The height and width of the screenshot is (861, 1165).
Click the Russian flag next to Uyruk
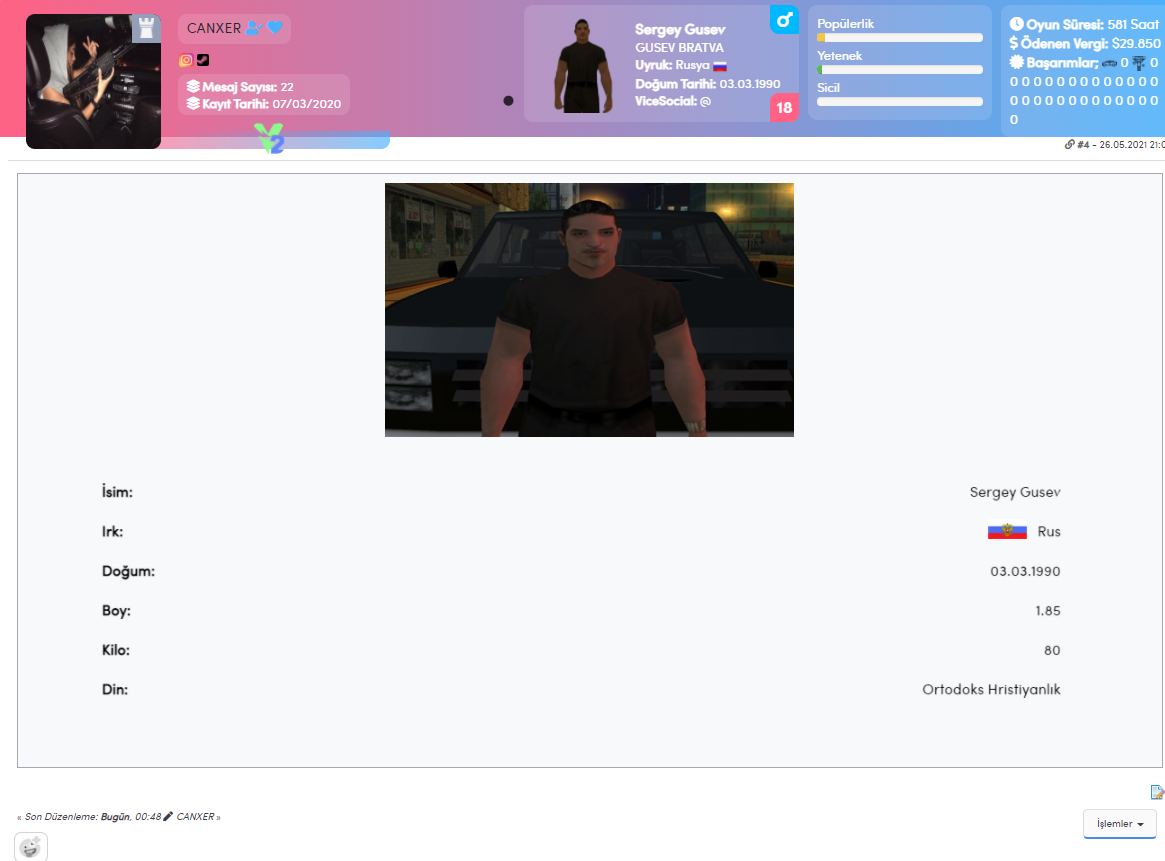pos(720,65)
